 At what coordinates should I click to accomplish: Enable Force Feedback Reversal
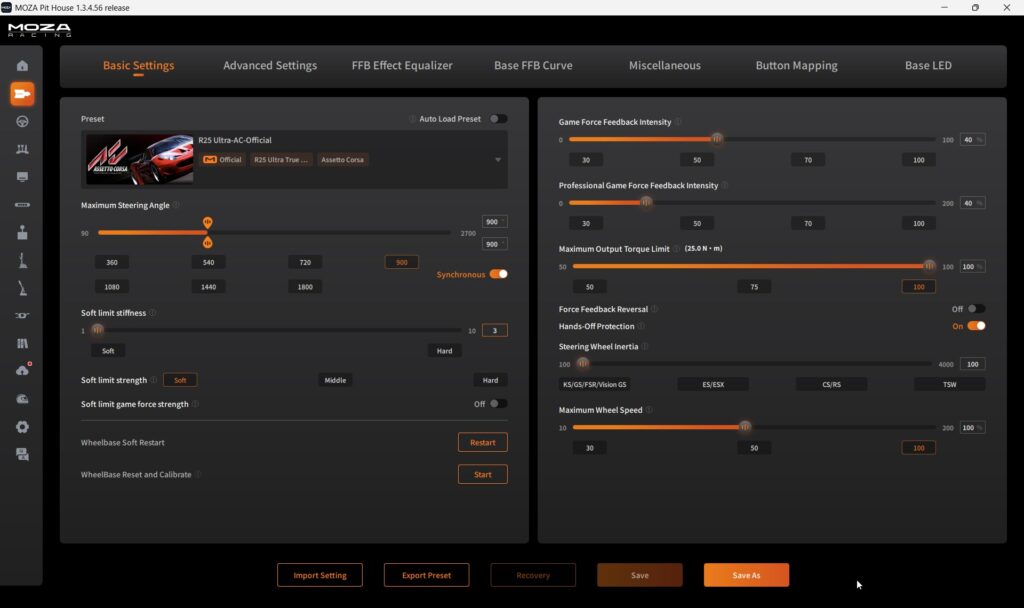coord(976,309)
